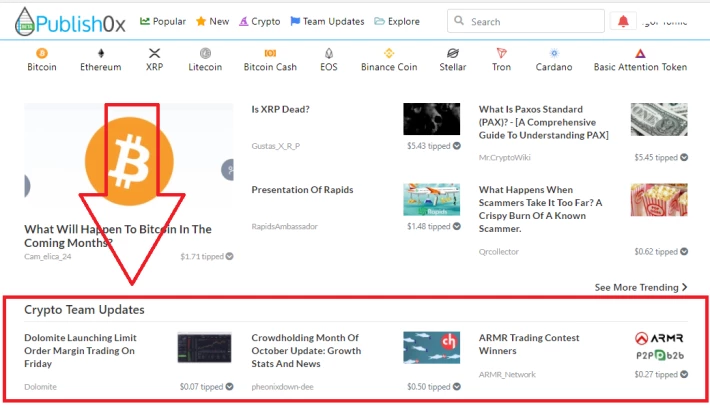Expand the $0.50 tipped dropdown arrow
The image size is (710, 408).
pos(457,386)
